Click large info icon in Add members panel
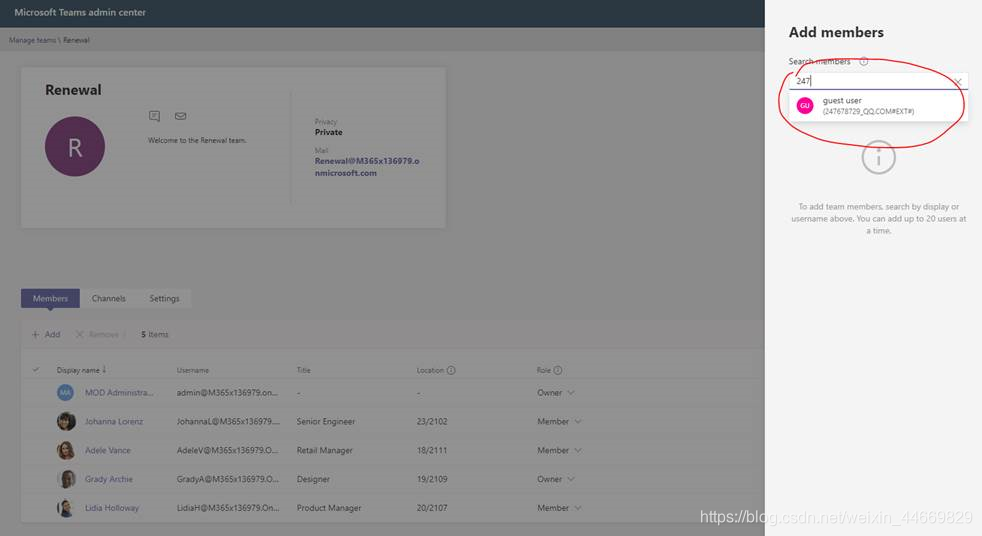The image size is (982, 536). tap(879, 157)
